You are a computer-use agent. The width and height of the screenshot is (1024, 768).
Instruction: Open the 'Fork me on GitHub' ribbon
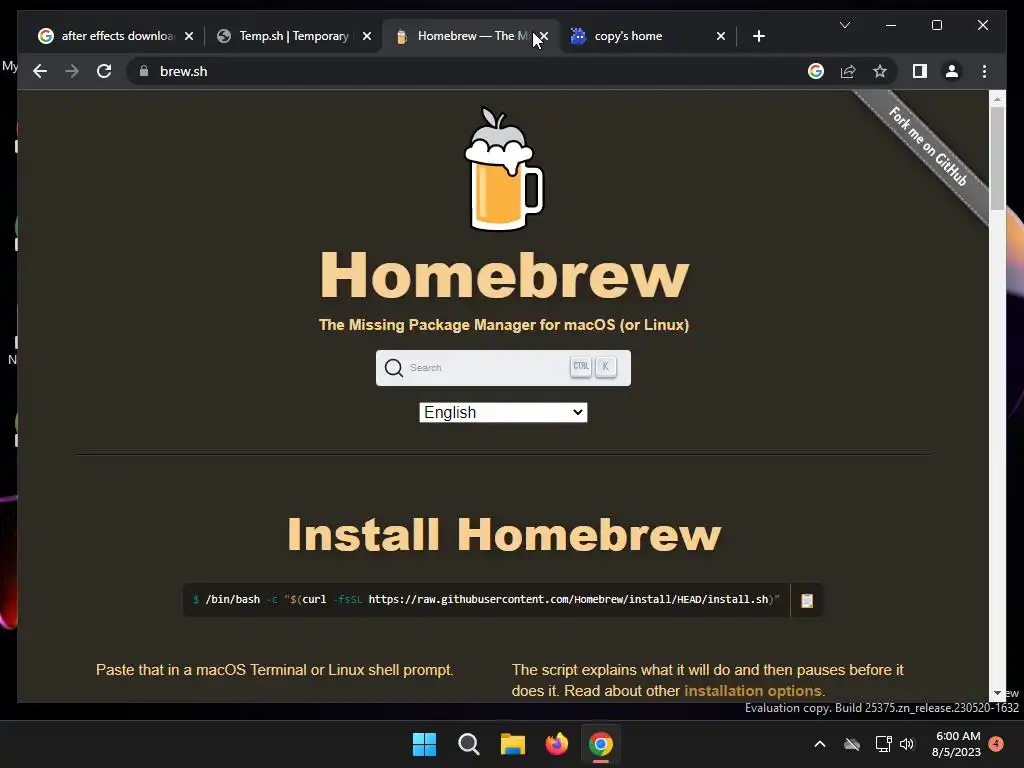927,147
